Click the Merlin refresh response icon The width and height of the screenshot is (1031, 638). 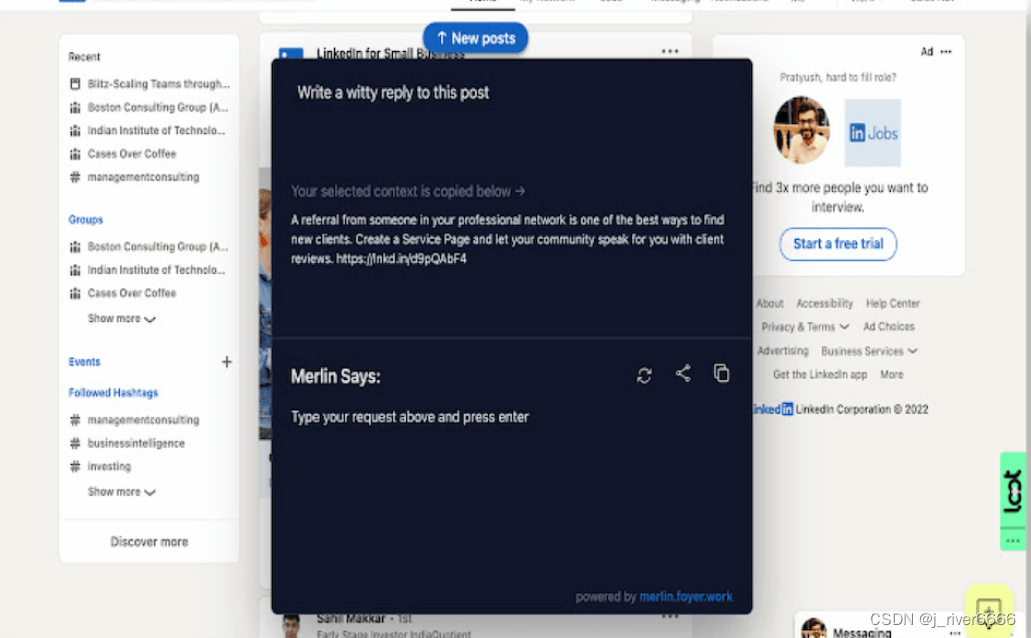(x=644, y=375)
